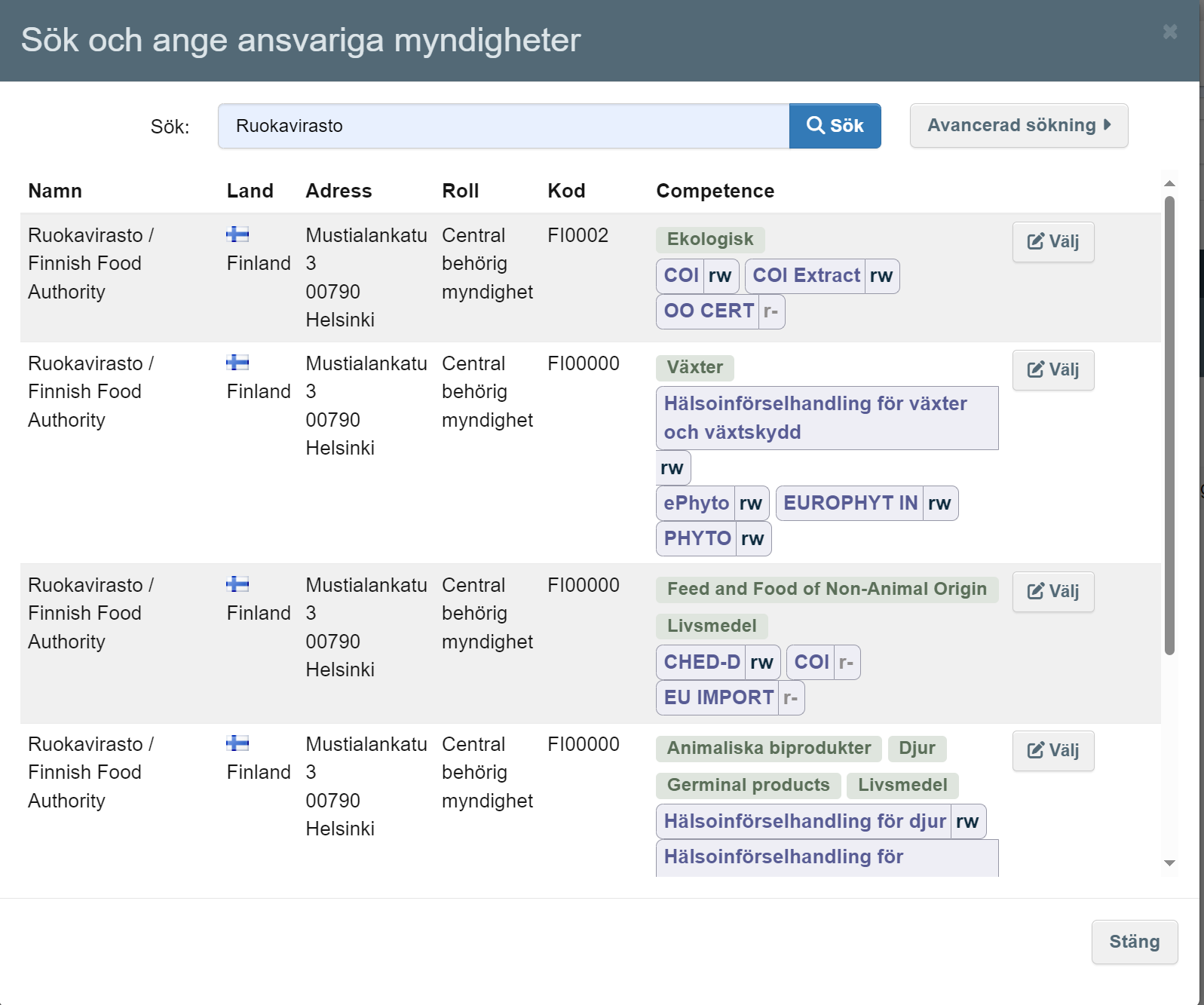Click the Namn column header
This screenshot has width=1204, height=1005.
click(x=55, y=192)
